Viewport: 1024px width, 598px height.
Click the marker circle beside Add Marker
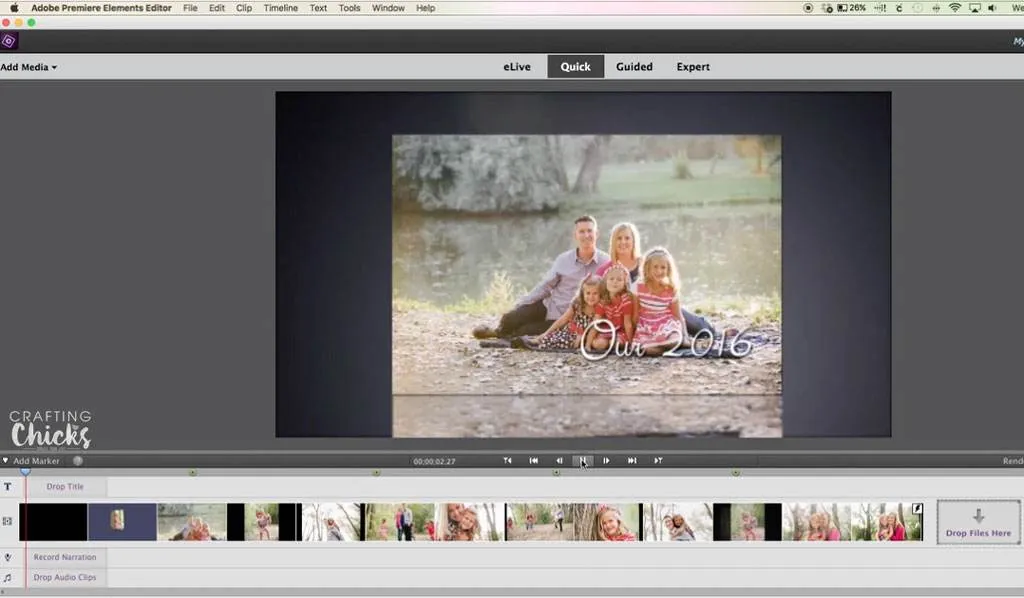[x=78, y=460]
